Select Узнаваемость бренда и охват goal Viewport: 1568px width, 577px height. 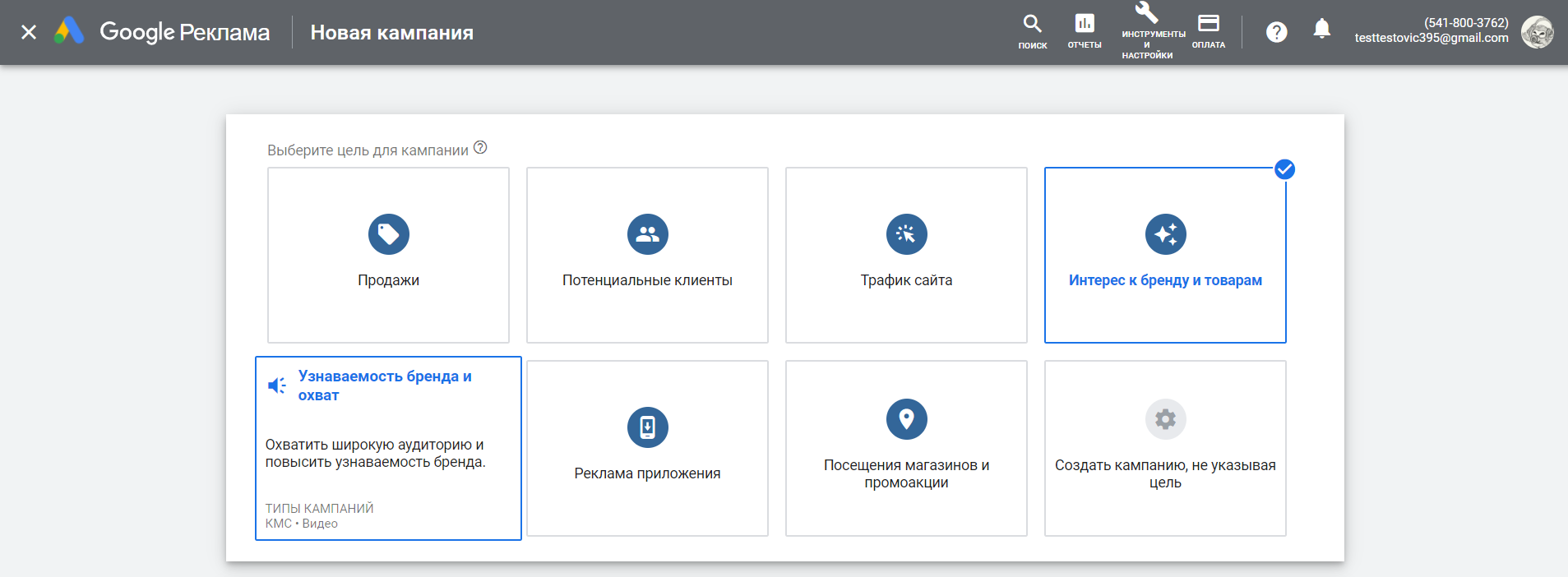click(x=388, y=448)
